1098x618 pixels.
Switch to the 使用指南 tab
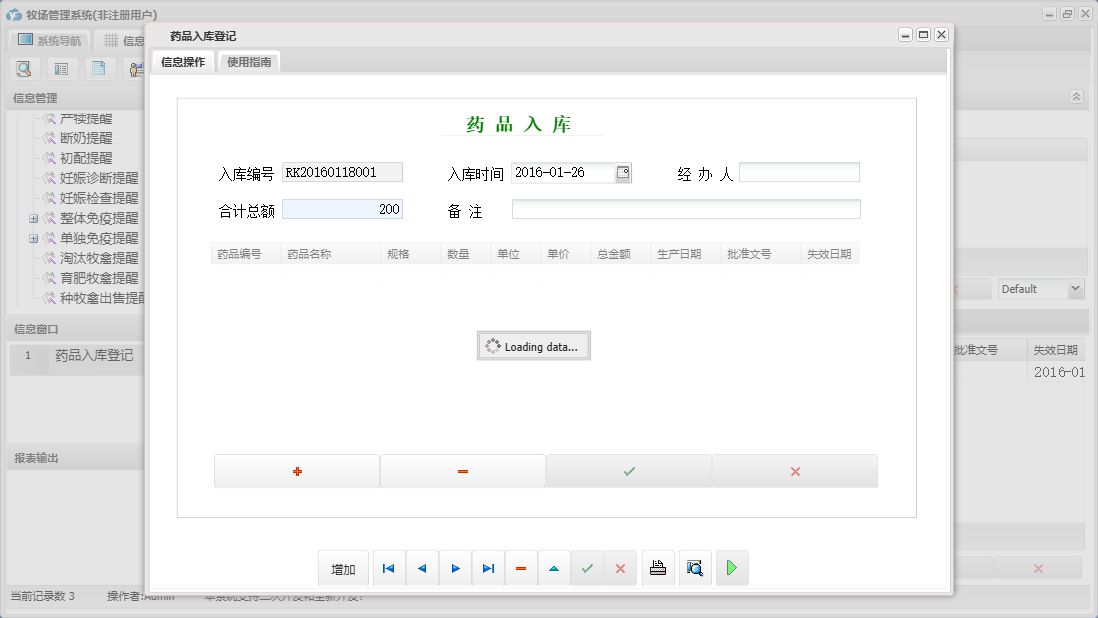(248, 60)
